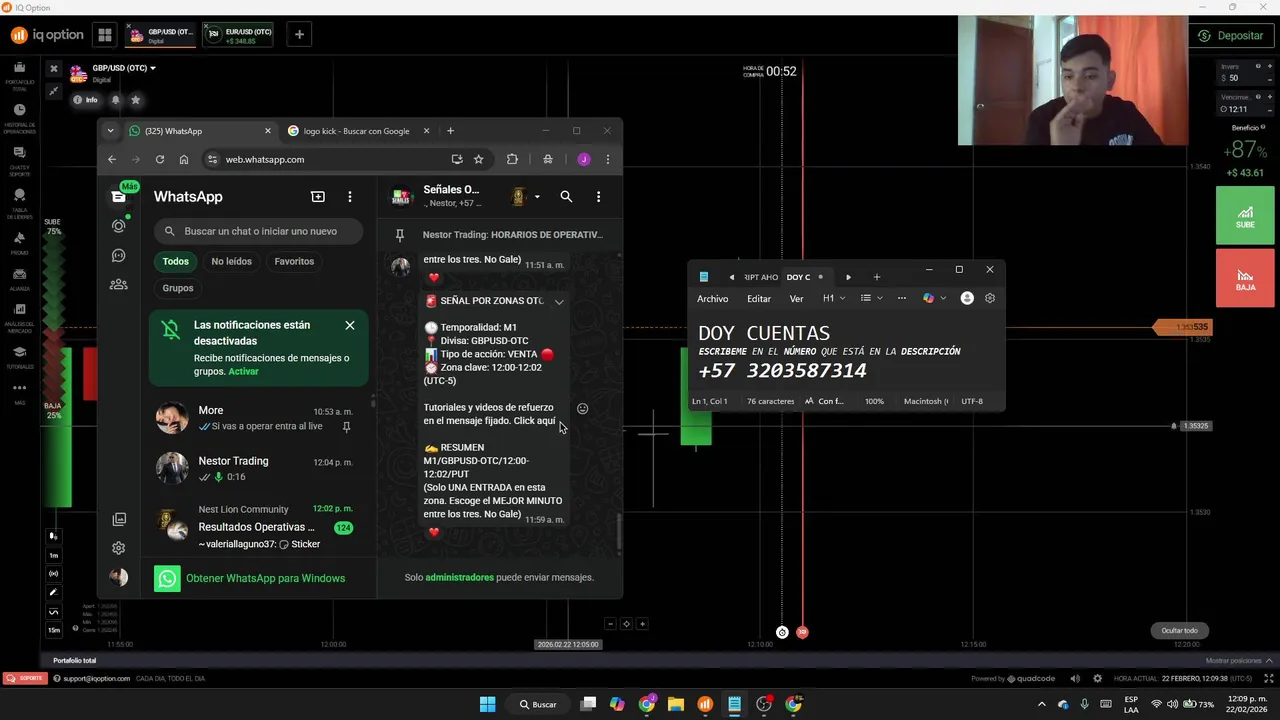The height and width of the screenshot is (720, 1280).
Task: Select the 15m time range button
Action: (53, 630)
